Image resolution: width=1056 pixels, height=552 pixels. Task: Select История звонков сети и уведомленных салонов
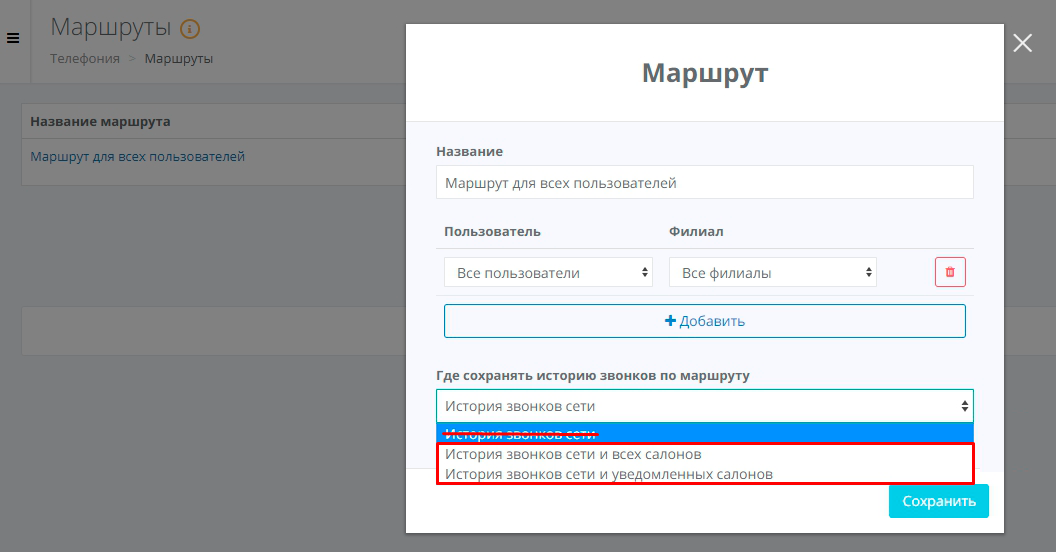click(704, 474)
